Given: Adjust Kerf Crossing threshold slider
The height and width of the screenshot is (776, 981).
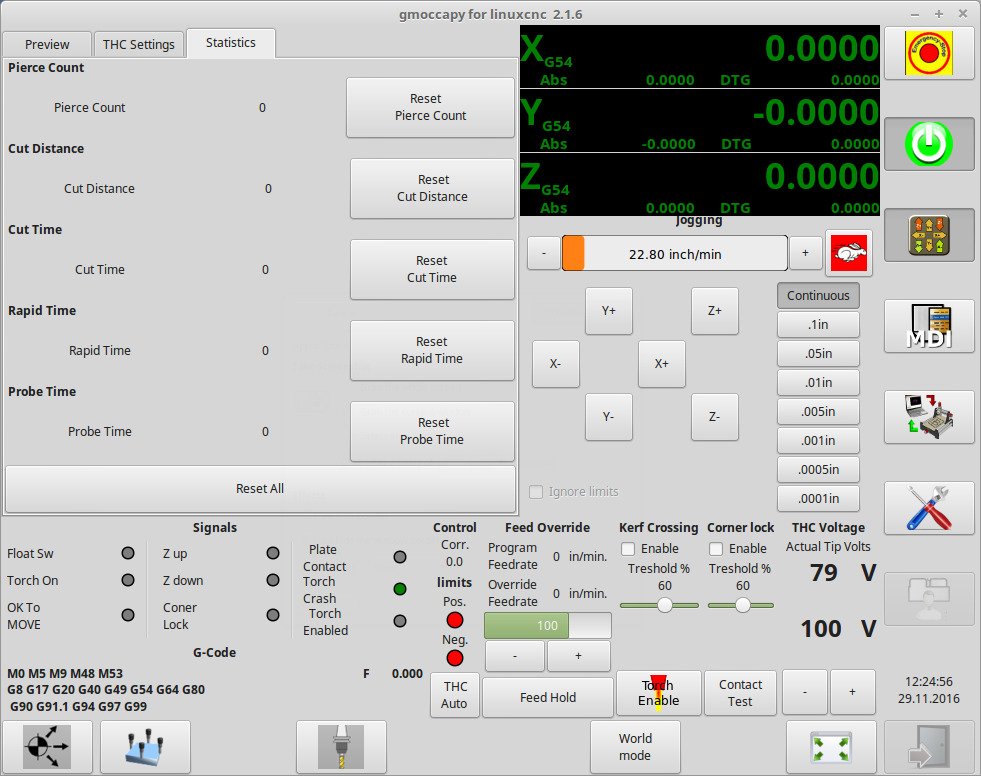Looking at the screenshot, I should tap(659, 605).
